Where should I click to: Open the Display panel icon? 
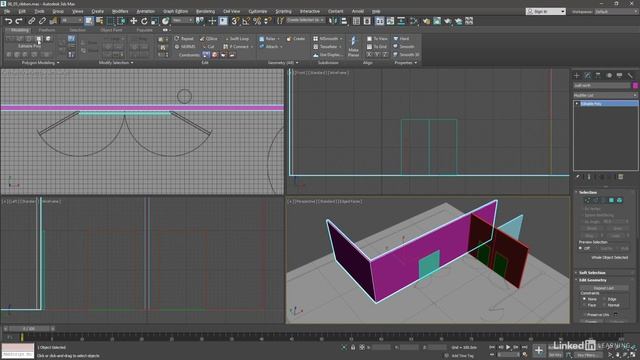[620, 76]
